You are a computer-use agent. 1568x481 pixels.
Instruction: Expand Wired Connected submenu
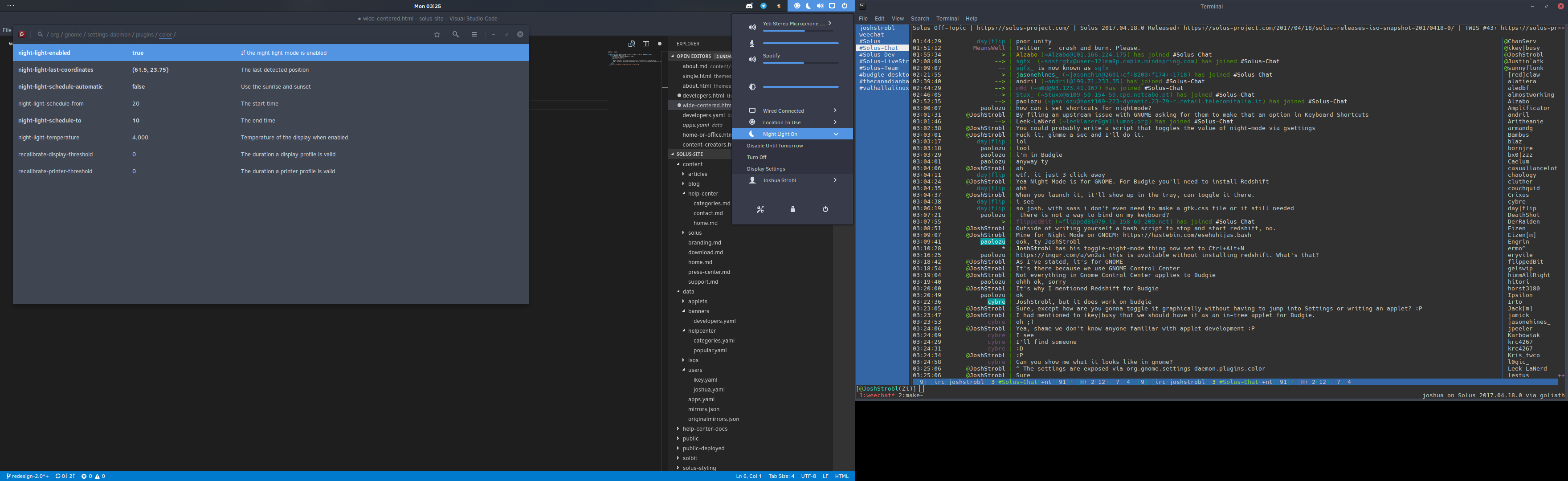click(x=834, y=111)
